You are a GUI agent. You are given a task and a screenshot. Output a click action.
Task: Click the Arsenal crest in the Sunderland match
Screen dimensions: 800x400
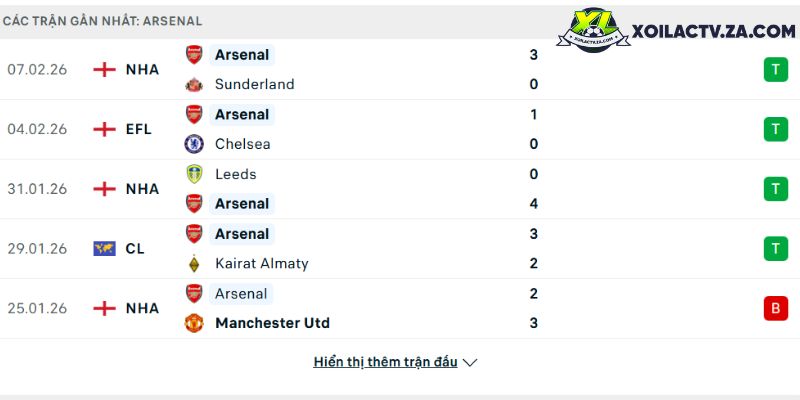tap(194, 55)
